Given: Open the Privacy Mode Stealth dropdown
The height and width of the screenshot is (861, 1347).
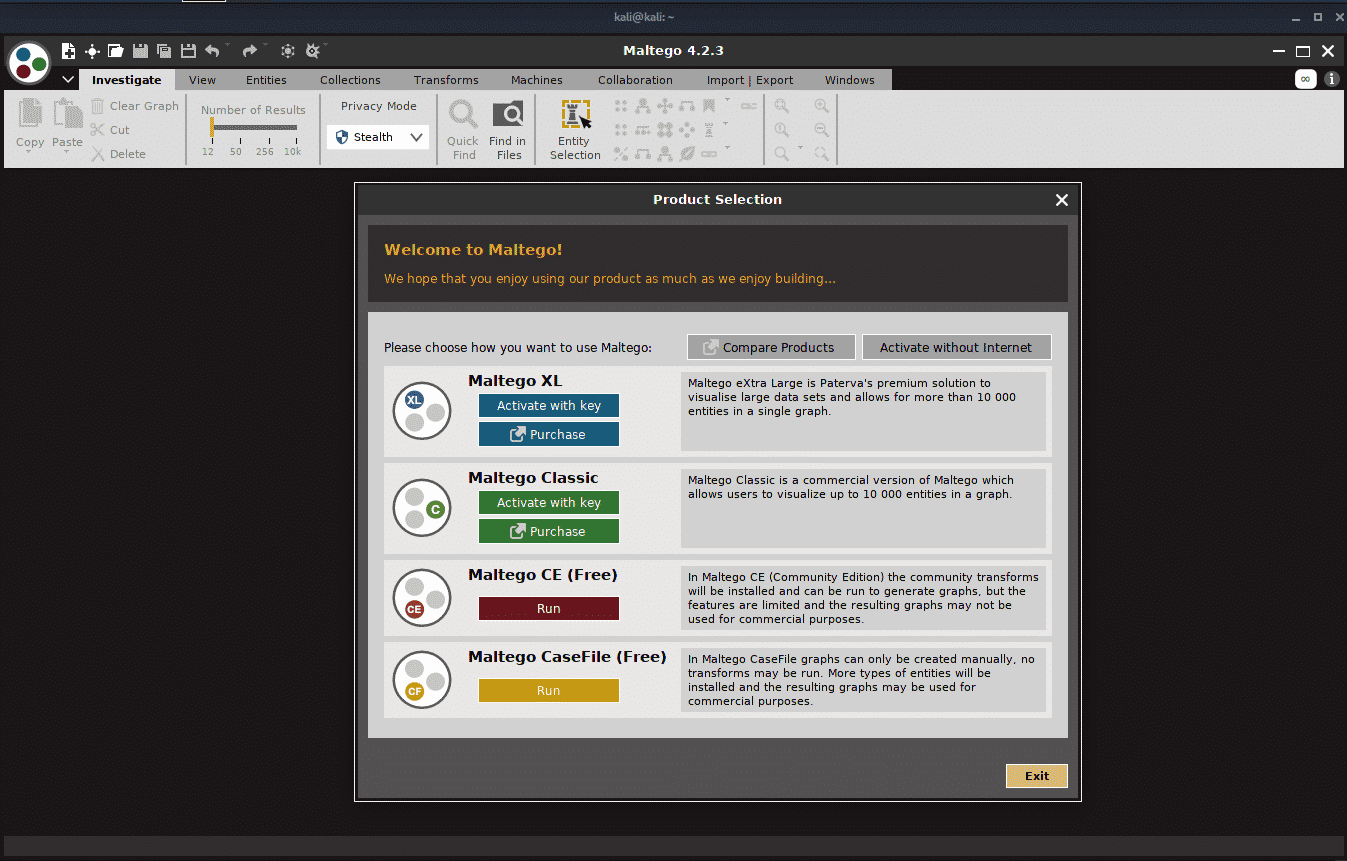Looking at the screenshot, I should coord(378,137).
